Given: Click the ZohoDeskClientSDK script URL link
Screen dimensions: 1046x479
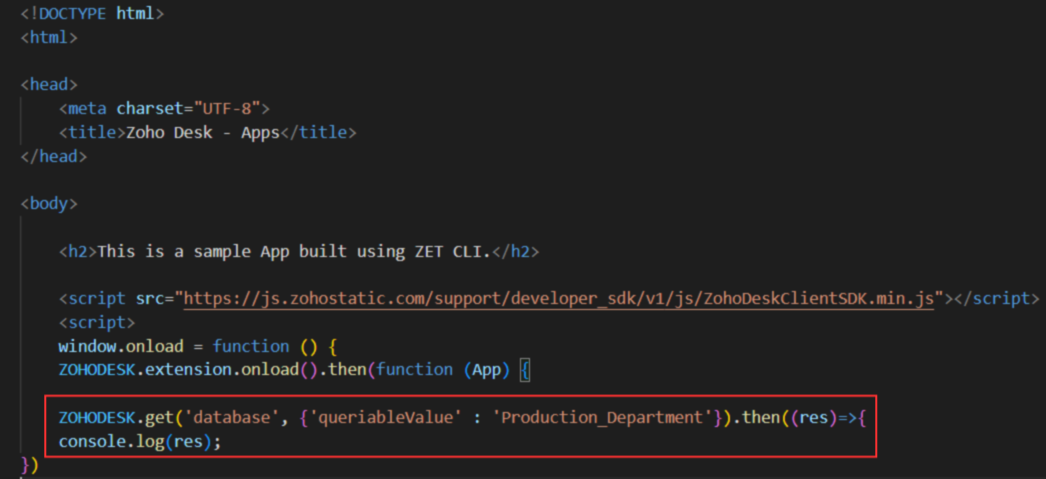Looking at the screenshot, I should pyautogui.click(x=559, y=298).
